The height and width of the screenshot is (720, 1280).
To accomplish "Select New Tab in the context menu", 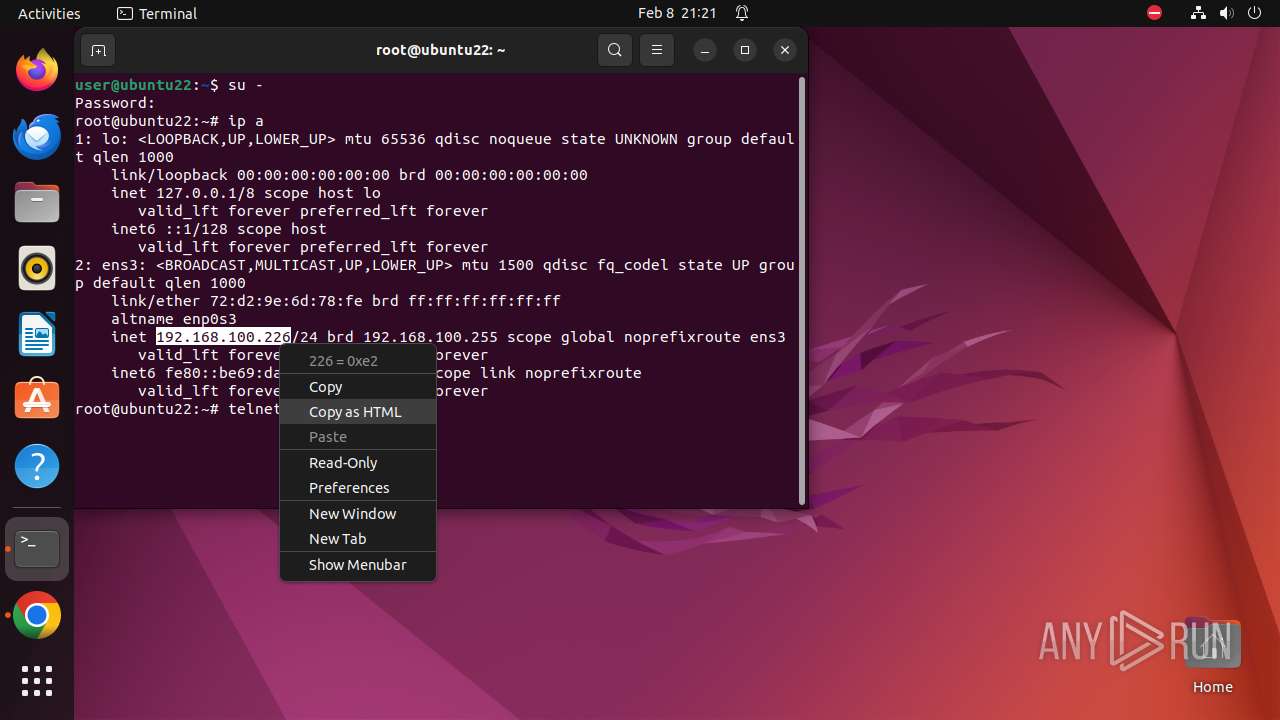I will [358, 539].
